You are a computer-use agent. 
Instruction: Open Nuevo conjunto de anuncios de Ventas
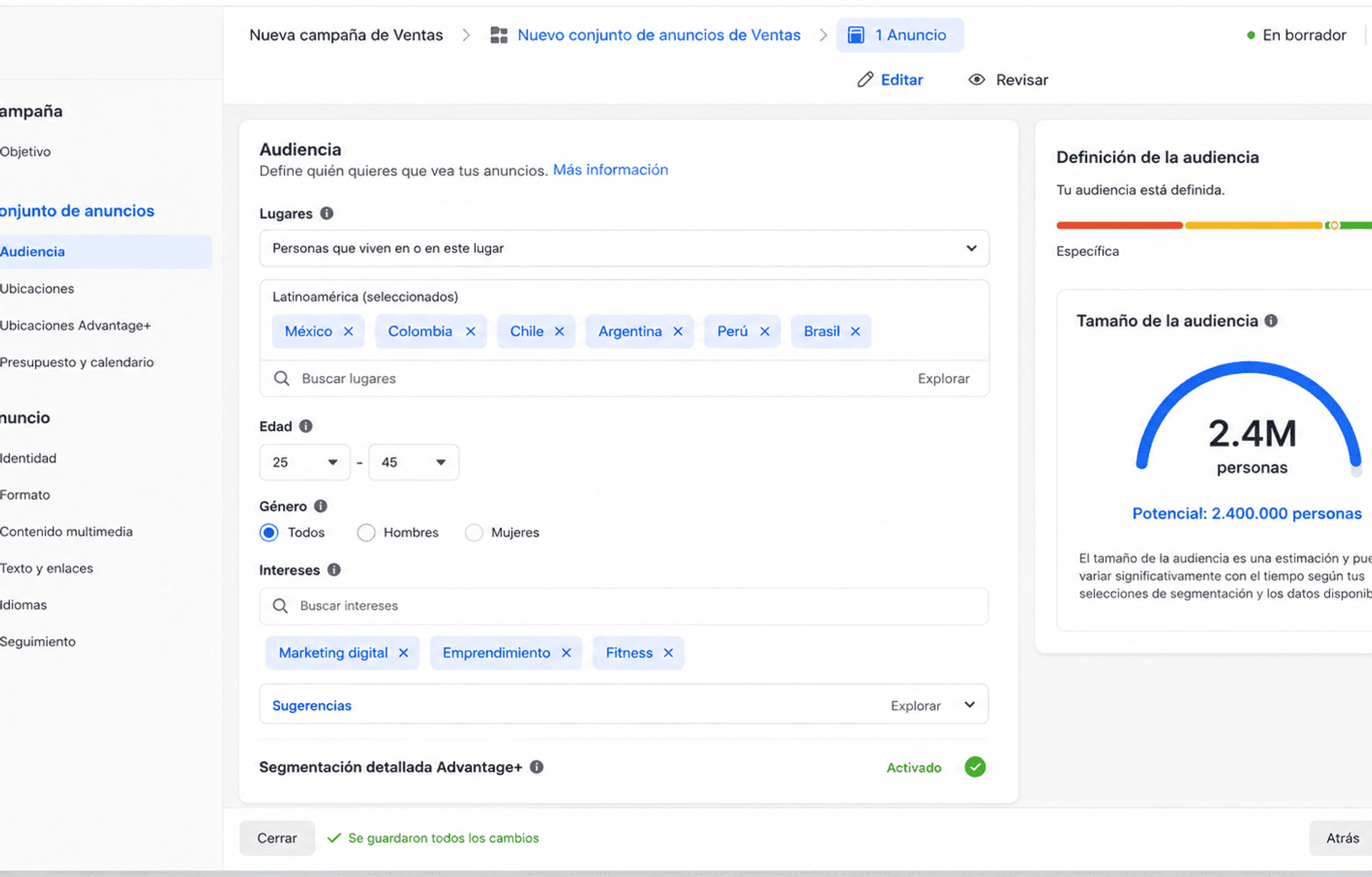point(659,35)
